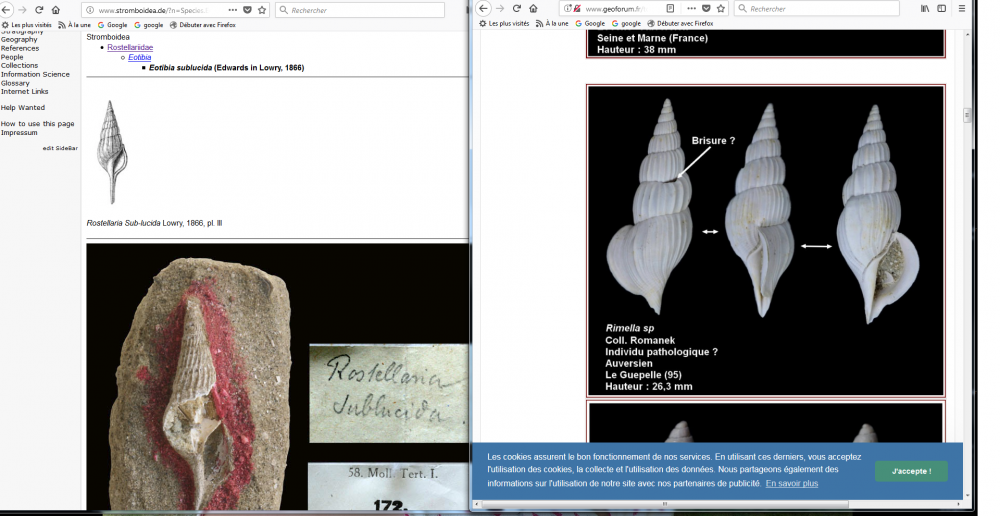Open page actions menu in stromboidea address bar
The width and height of the screenshot is (1000, 516).
click(233, 10)
